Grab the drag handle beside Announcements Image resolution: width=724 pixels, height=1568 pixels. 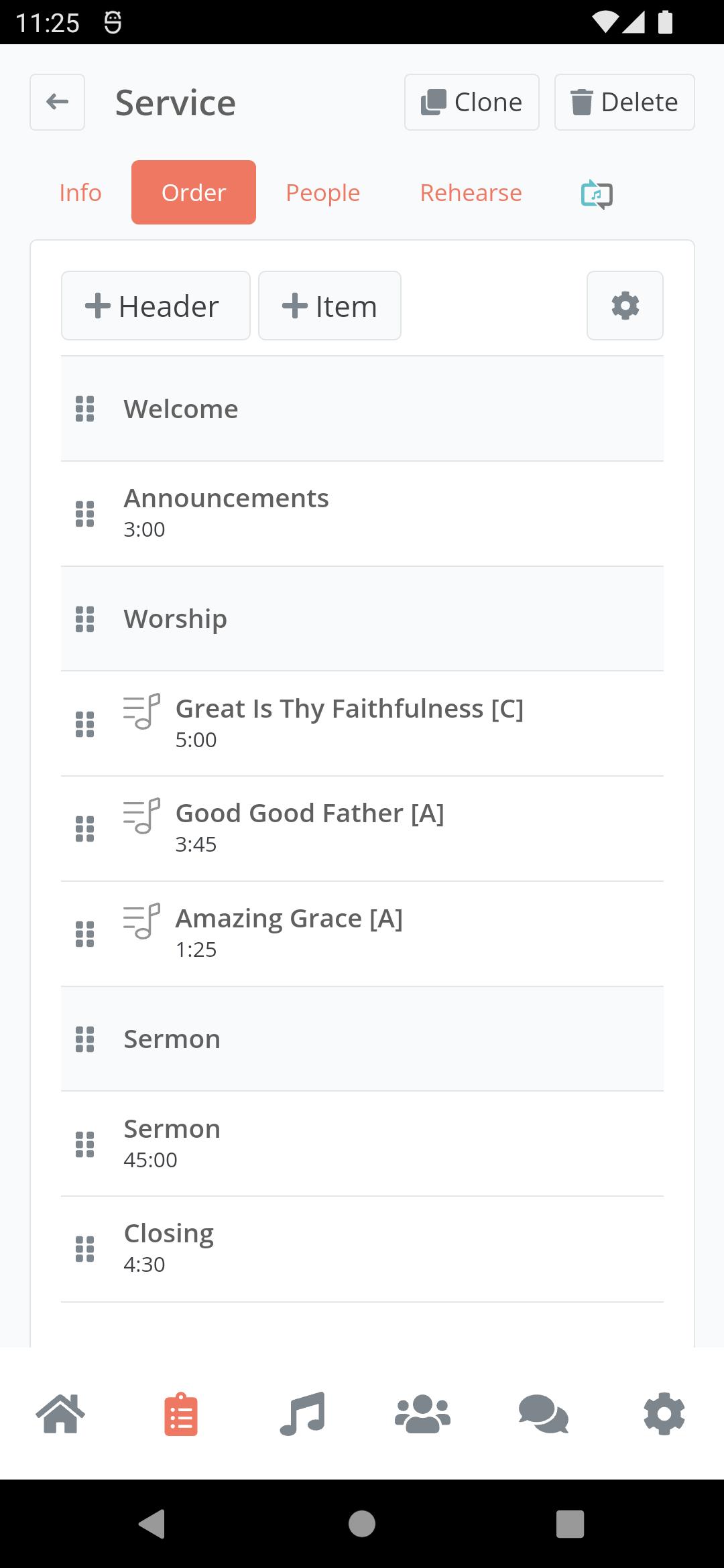tap(84, 514)
